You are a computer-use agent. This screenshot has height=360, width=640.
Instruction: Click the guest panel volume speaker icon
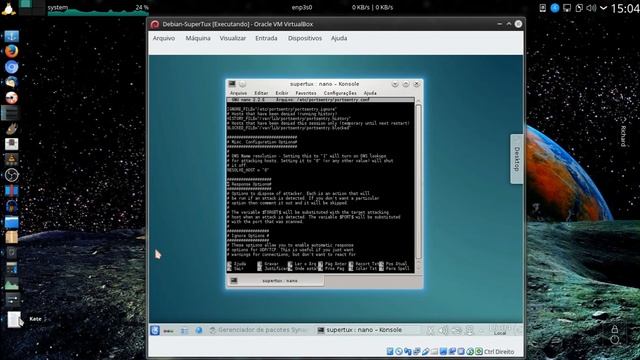click(x=443, y=331)
